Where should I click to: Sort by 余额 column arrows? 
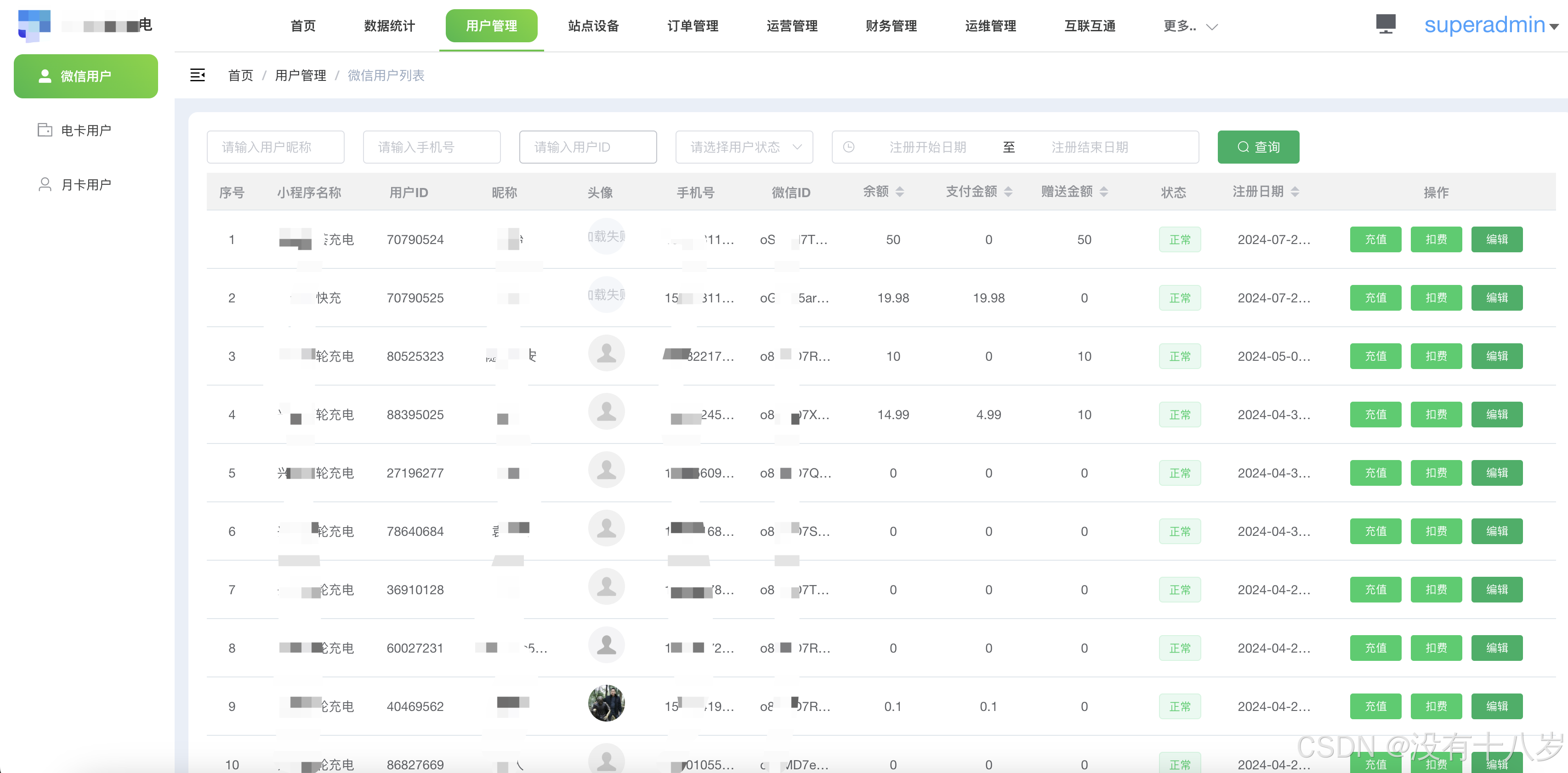pyautogui.click(x=900, y=192)
